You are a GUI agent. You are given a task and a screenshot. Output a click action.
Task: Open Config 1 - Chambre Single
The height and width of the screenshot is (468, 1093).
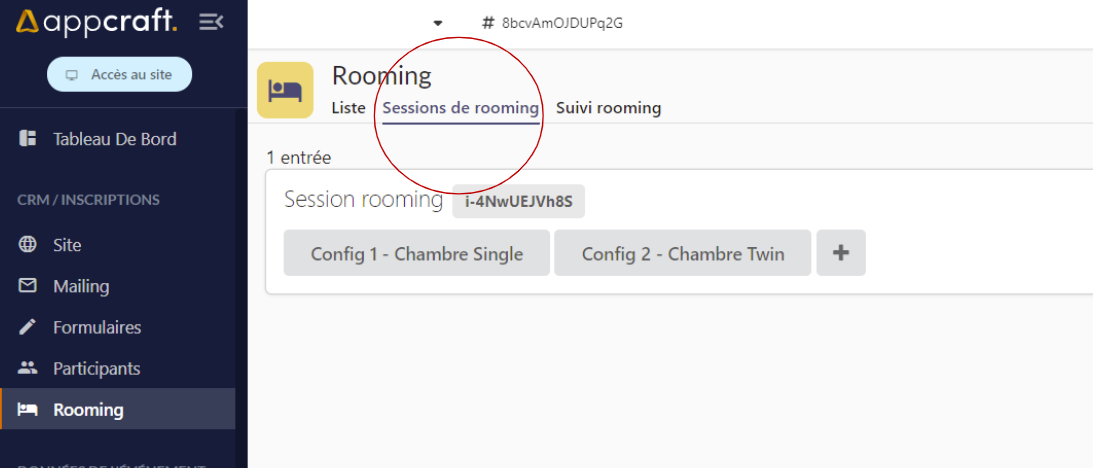417,253
